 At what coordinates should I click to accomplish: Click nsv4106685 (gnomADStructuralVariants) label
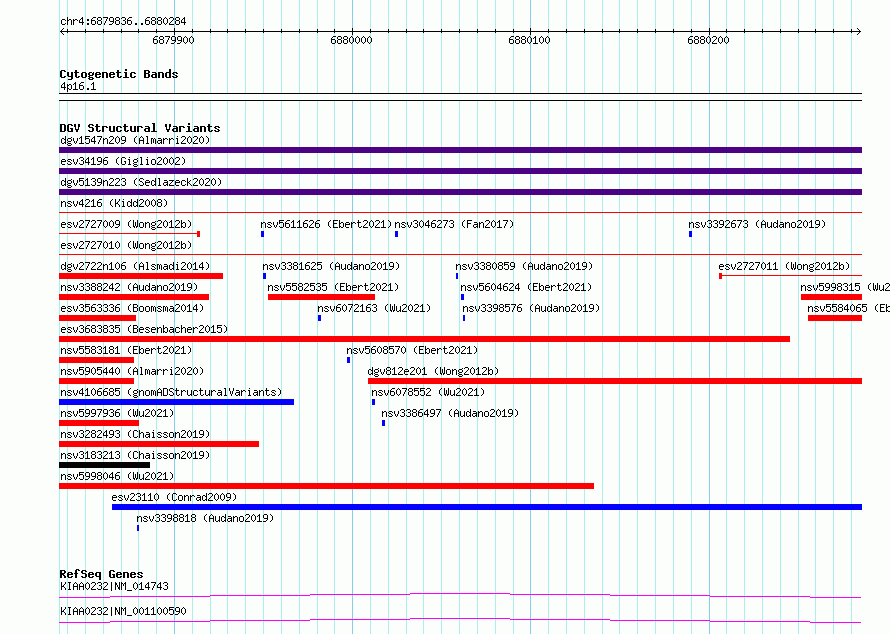pos(171,392)
